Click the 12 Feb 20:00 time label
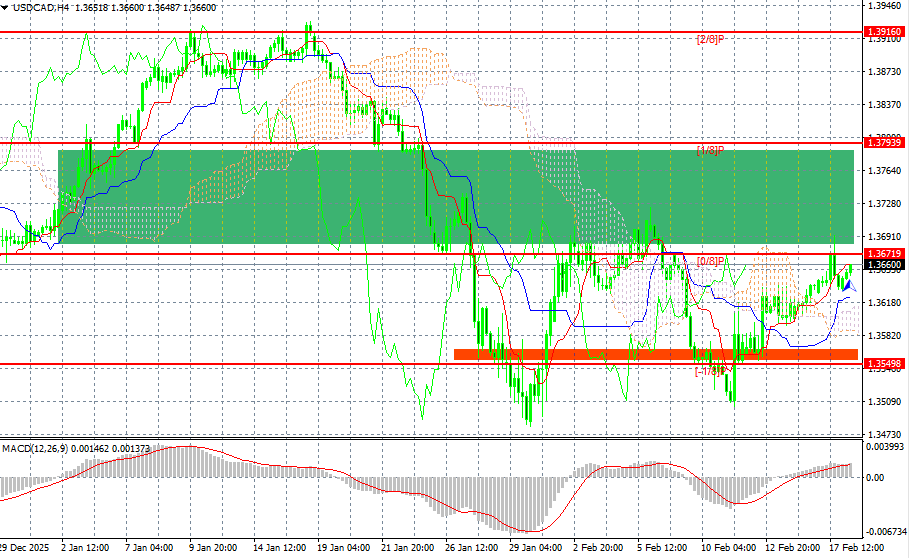Viewport: 910px width, 558px height. 791,548
